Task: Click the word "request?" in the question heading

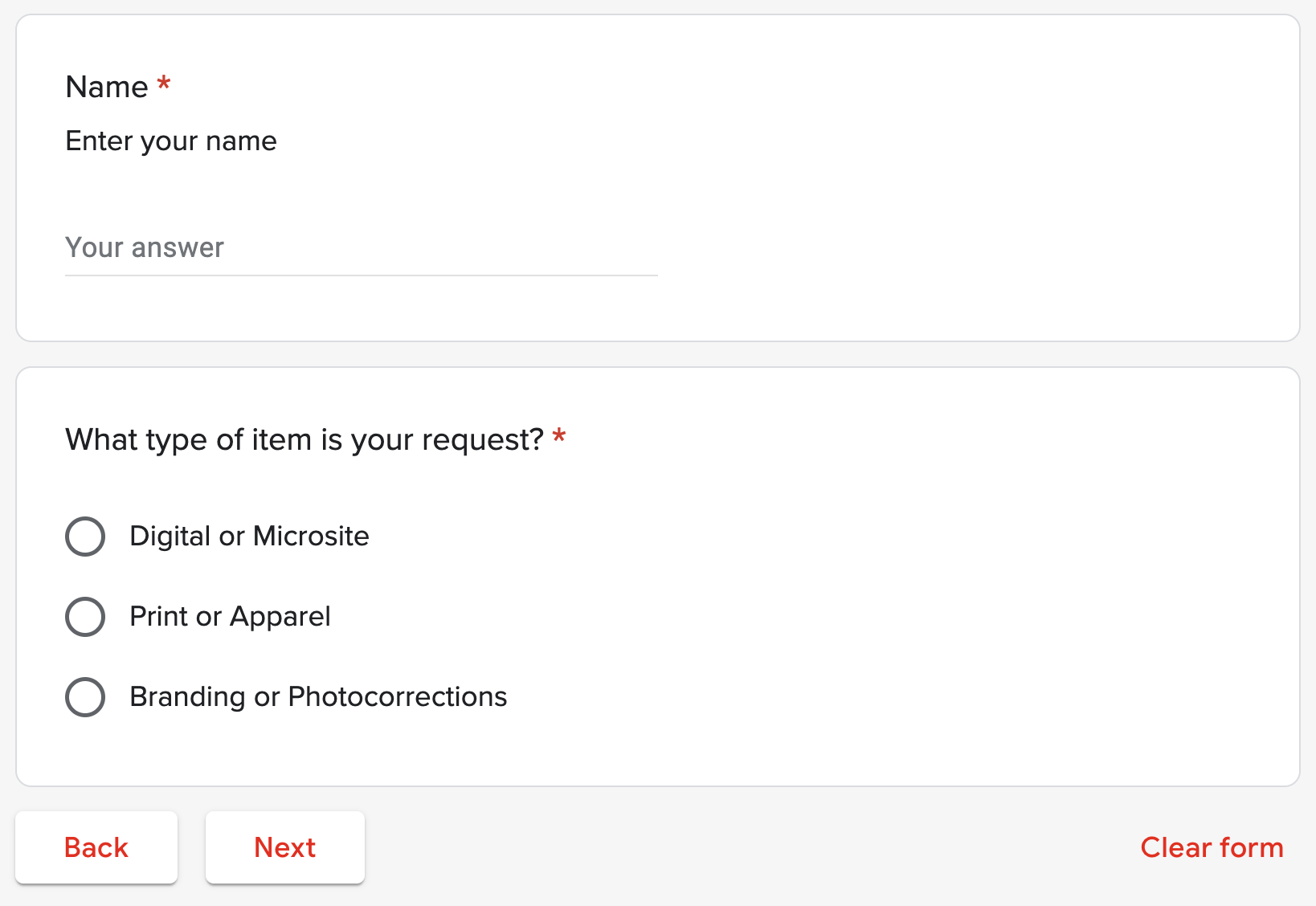Action: pos(483,440)
